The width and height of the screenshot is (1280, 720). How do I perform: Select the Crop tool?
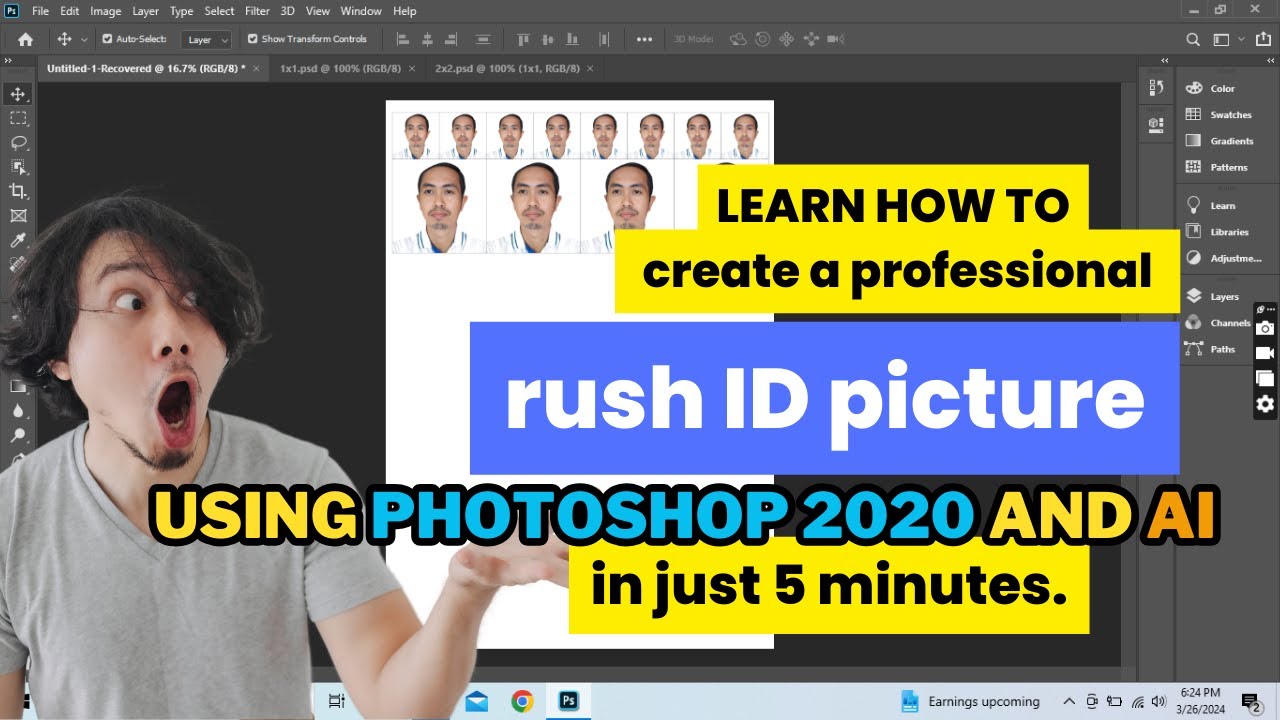click(x=18, y=191)
